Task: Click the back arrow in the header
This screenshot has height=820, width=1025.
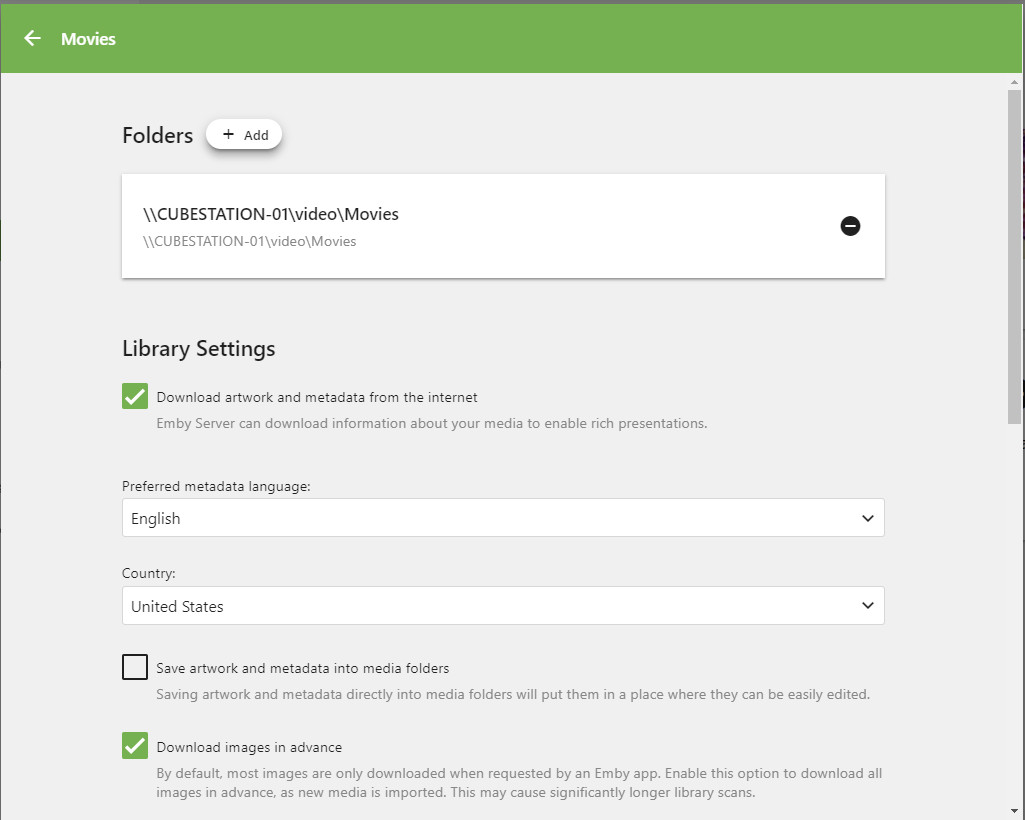Action: (x=33, y=39)
